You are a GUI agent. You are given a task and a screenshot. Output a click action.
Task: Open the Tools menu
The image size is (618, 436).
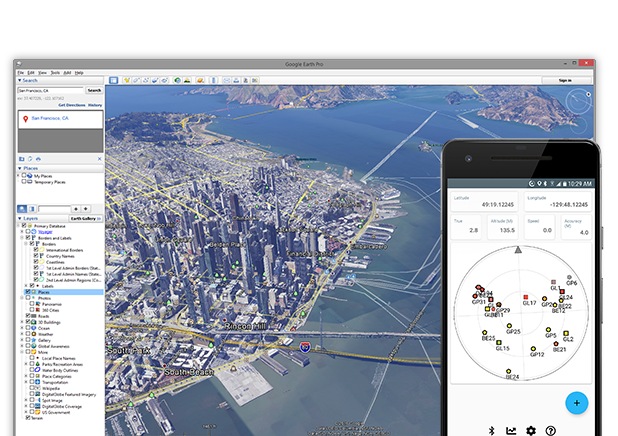(x=55, y=73)
